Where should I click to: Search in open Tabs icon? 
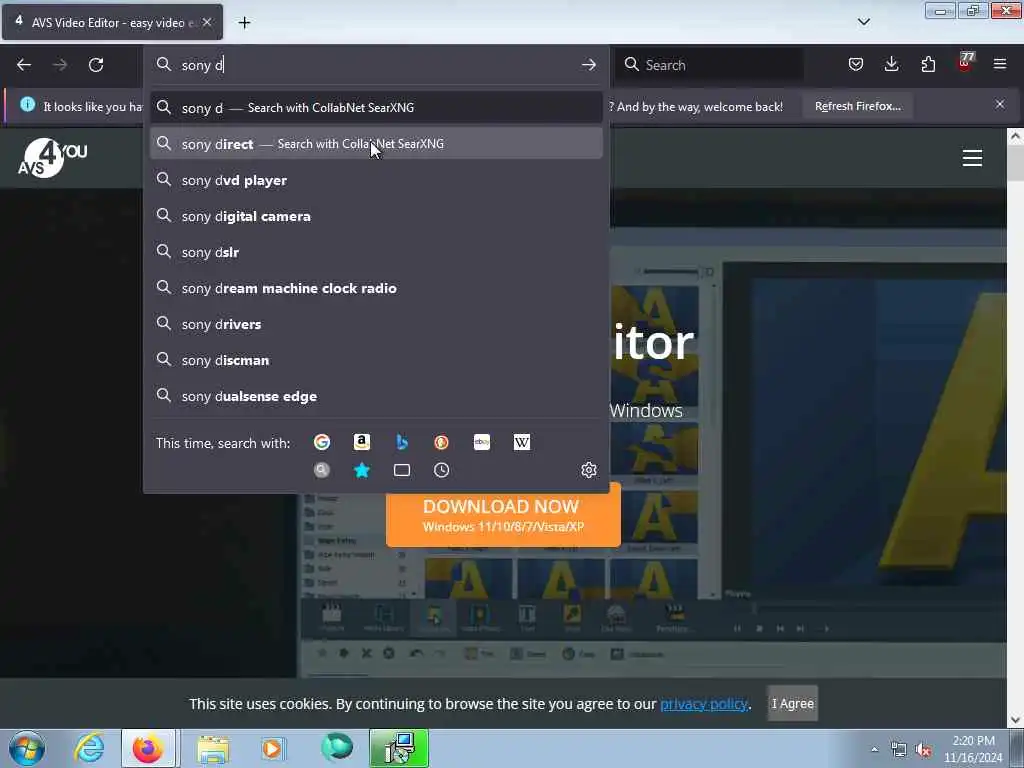[x=402, y=470]
